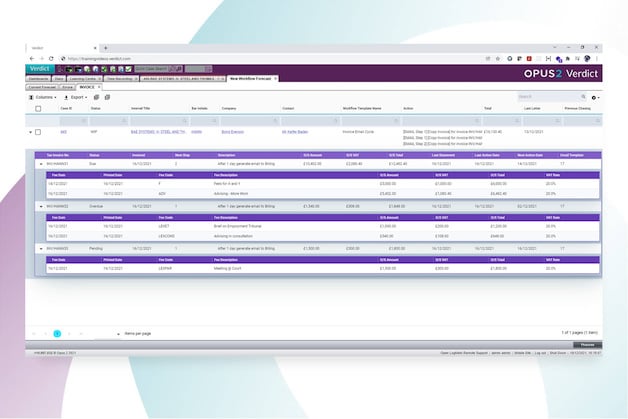The image size is (628, 419).
Task: Open Time Recording tab
Action: (119, 79)
